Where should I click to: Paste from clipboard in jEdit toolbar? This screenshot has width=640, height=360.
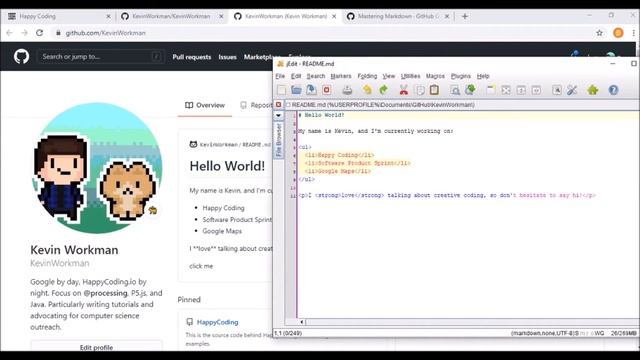[x=434, y=90]
